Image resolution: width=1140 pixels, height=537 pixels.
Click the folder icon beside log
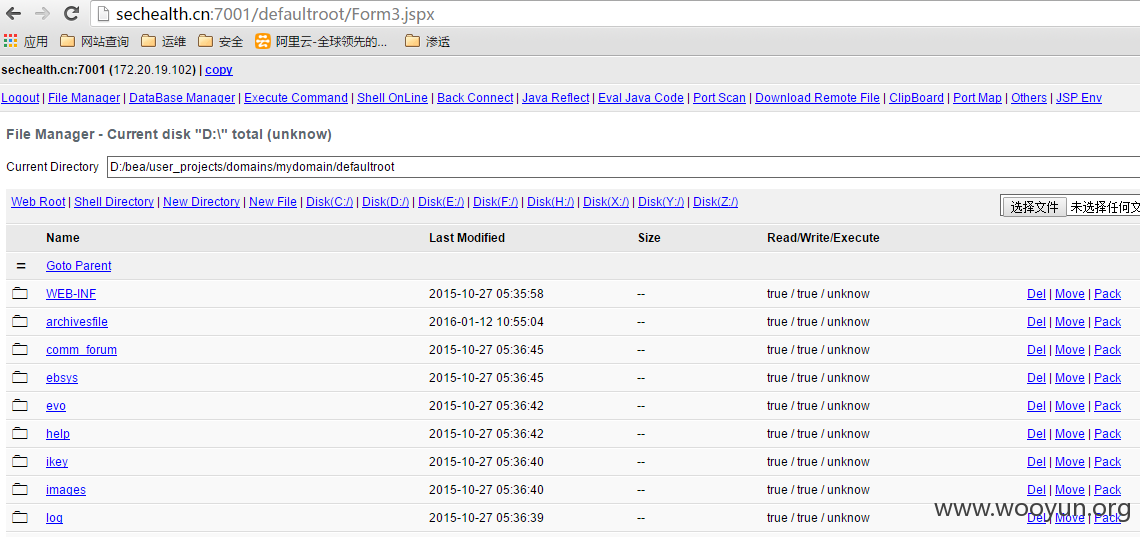click(20, 517)
